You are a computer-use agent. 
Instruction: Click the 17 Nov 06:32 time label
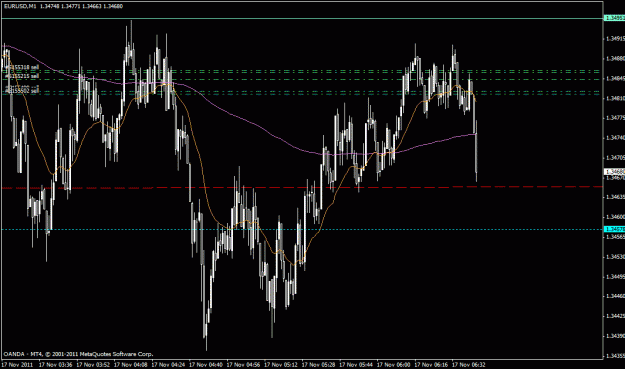tap(468, 365)
